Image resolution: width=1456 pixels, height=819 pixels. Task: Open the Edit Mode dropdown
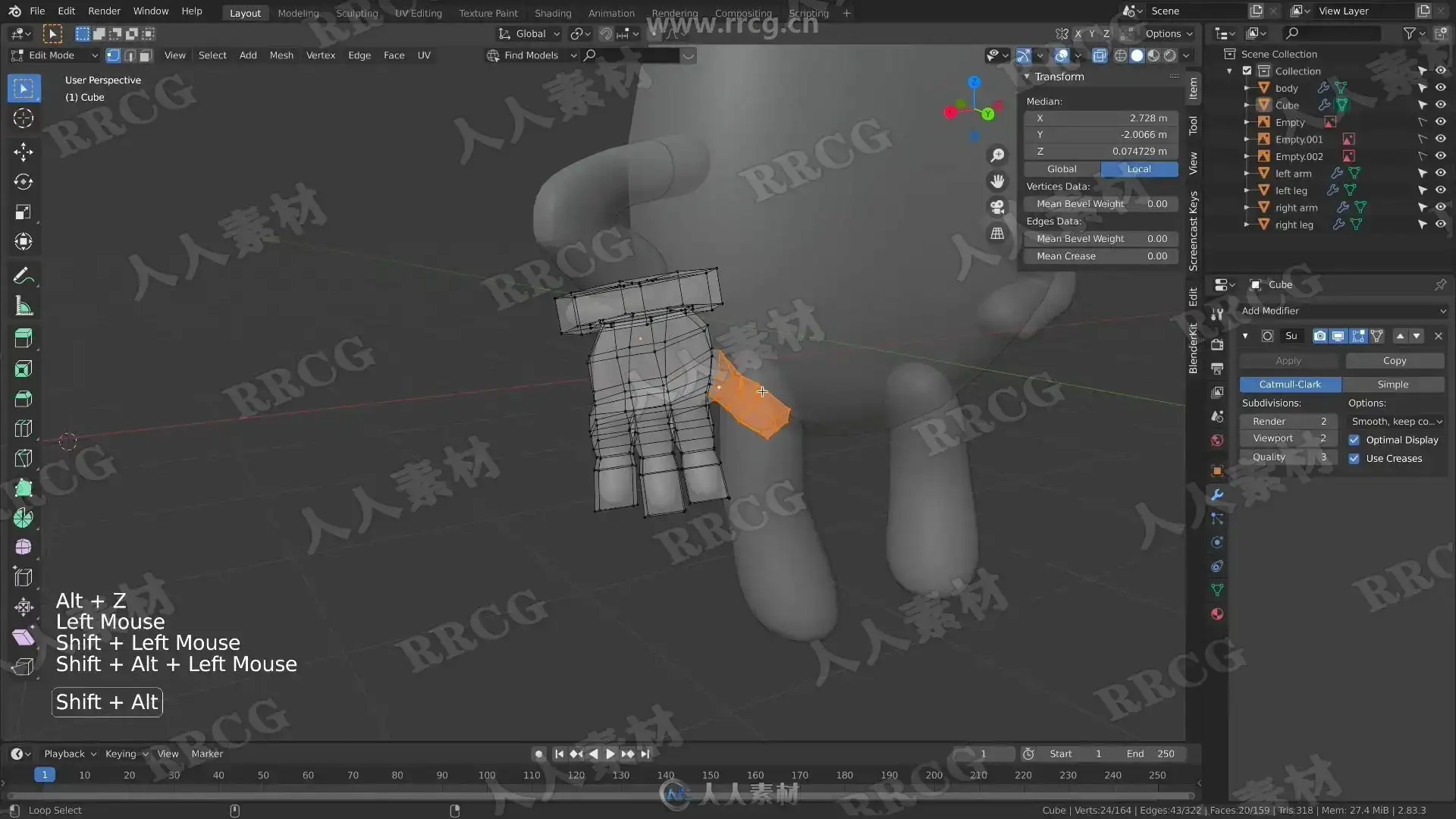click(x=53, y=55)
